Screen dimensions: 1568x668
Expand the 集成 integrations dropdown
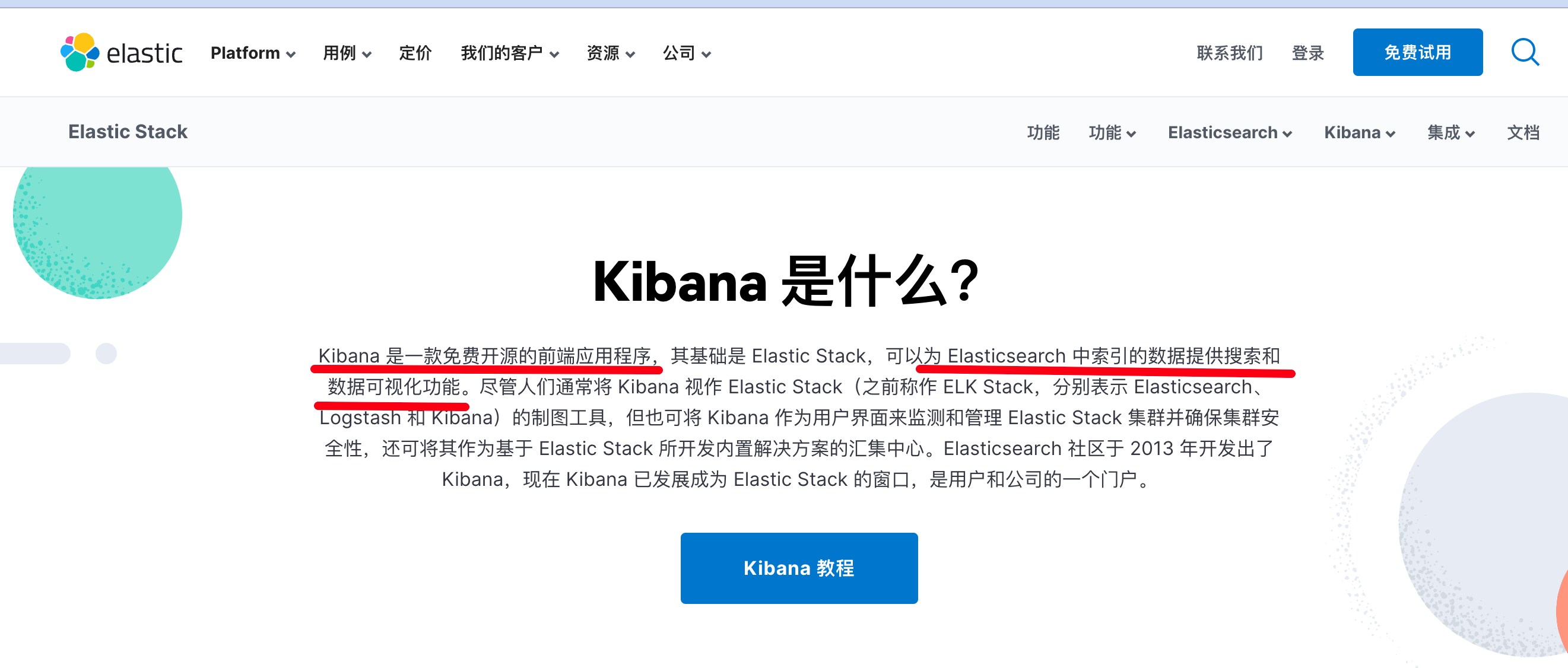click(1450, 133)
